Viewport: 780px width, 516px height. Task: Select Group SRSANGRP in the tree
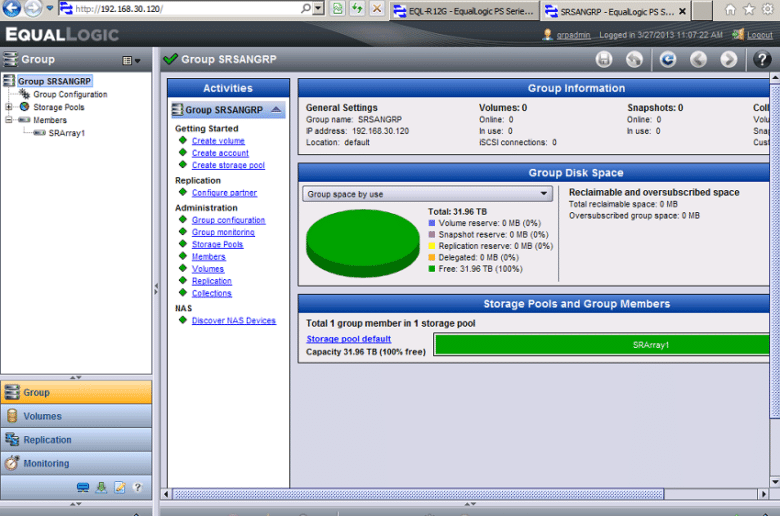pos(54,81)
